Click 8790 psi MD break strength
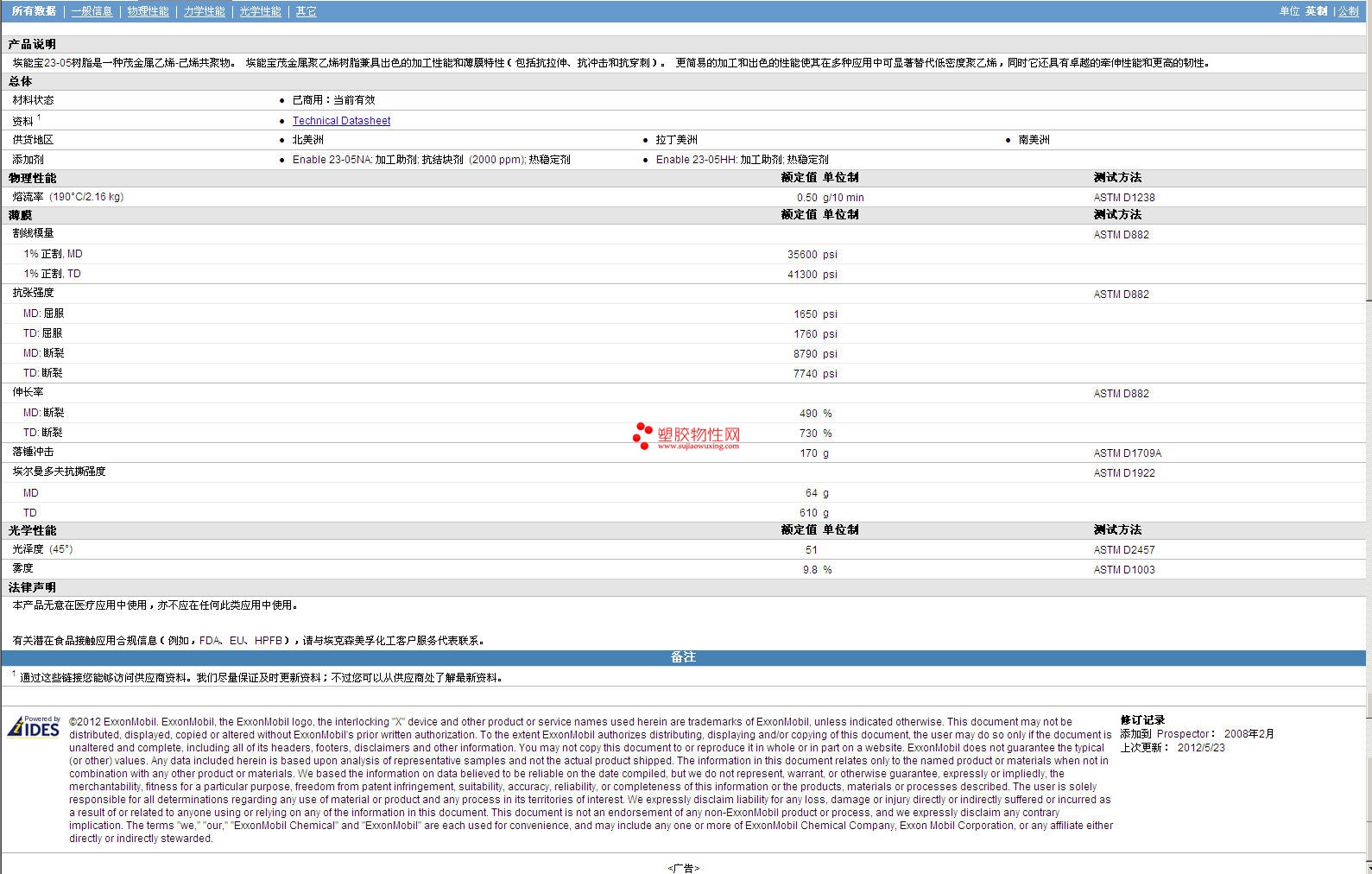Image resolution: width=1372 pixels, height=874 pixels. click(x=815, y=354)
